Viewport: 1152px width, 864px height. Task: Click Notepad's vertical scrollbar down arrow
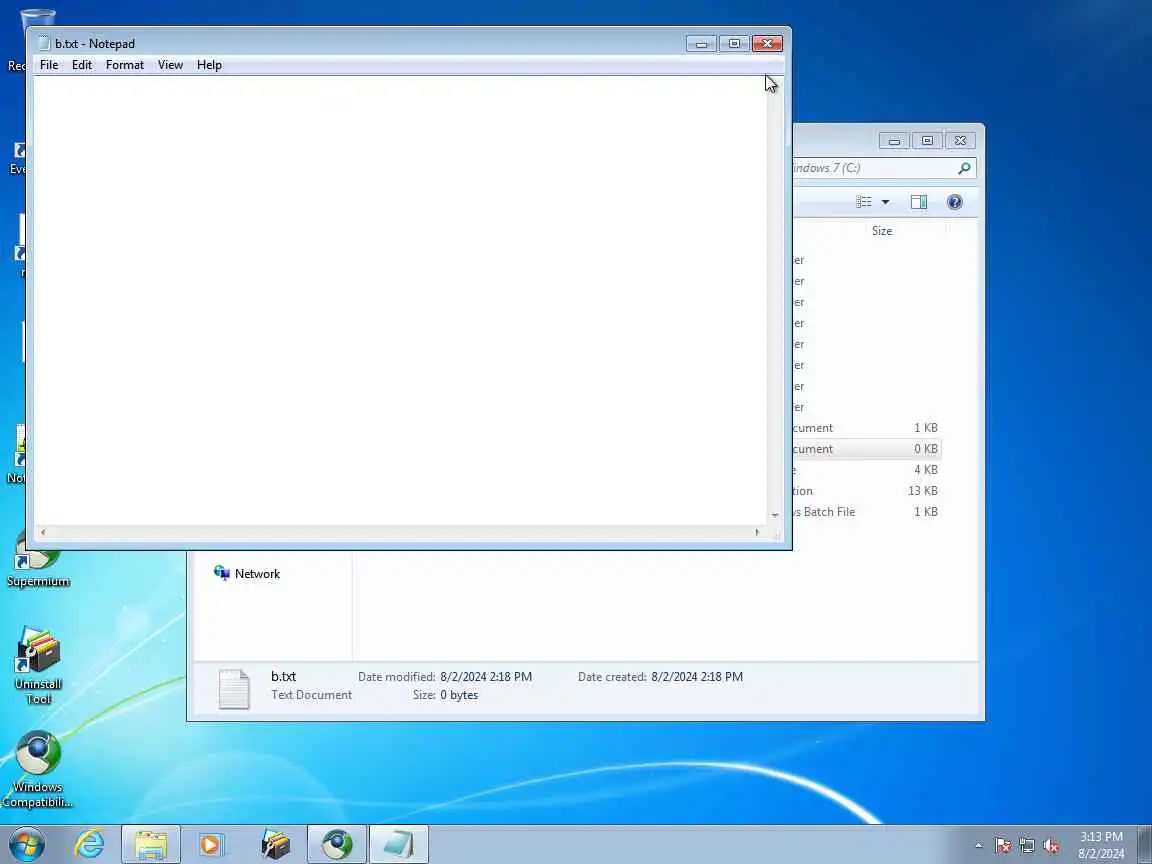774,516
